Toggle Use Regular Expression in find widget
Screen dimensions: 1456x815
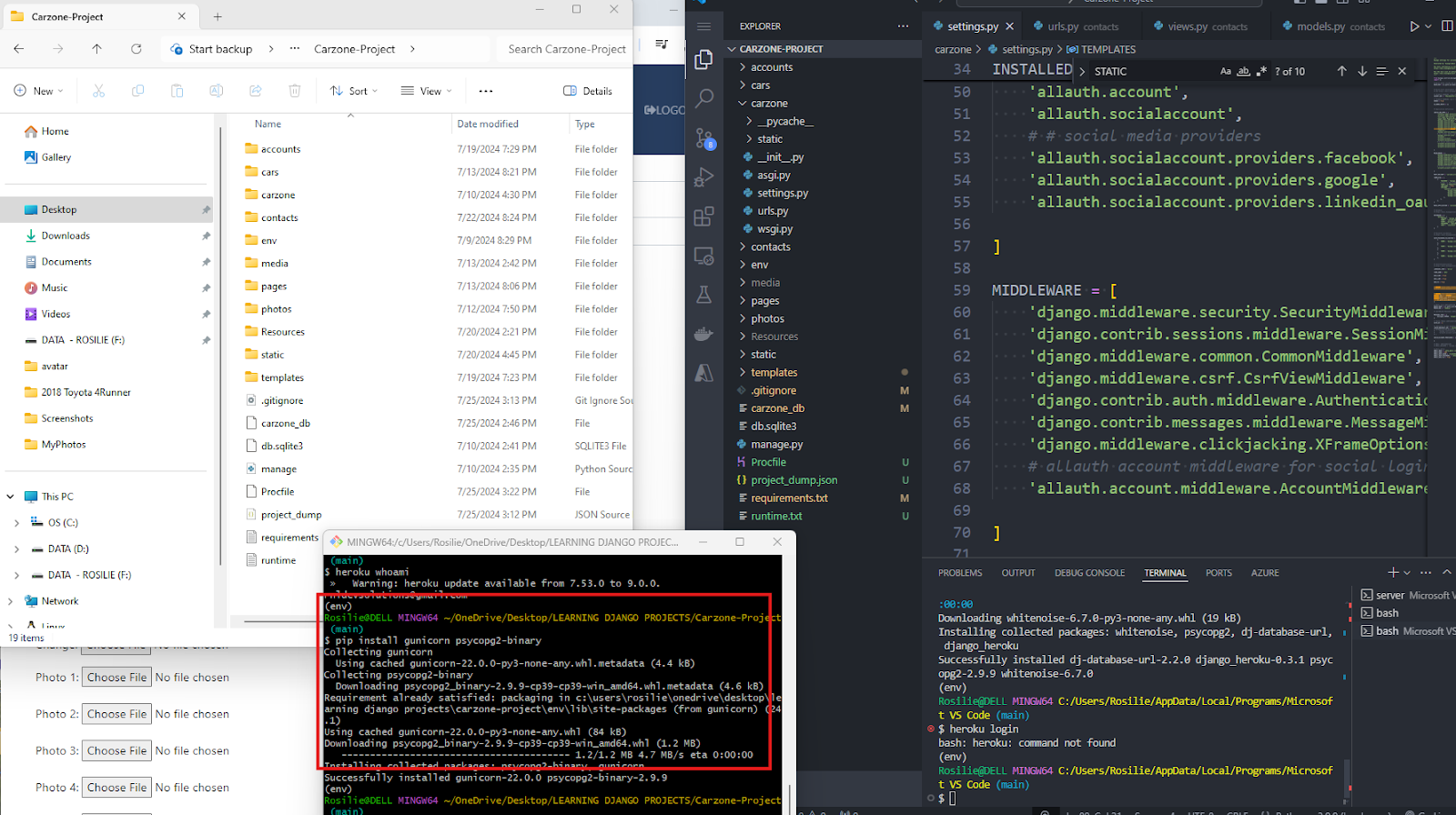click(x=1261, y=71)
